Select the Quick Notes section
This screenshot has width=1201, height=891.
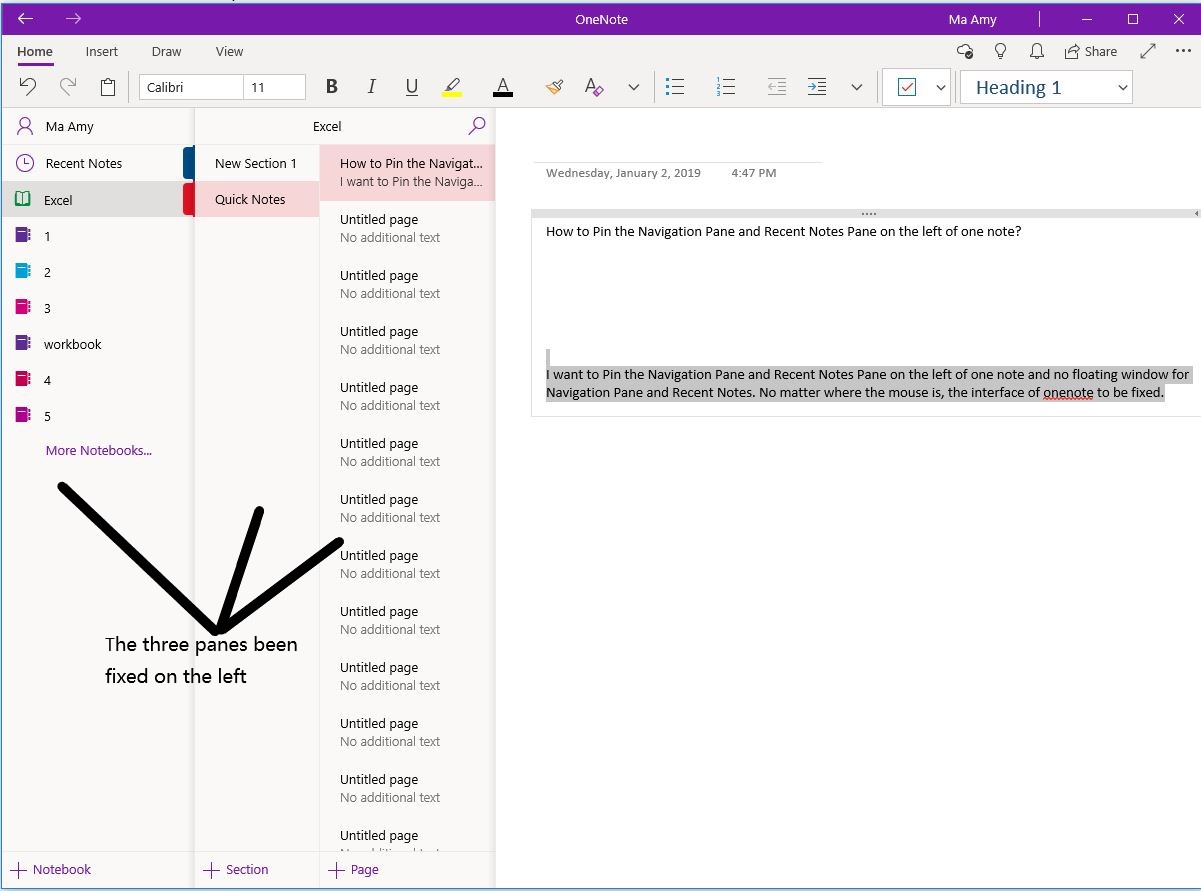pyautogui.click(x=256, y=199)
